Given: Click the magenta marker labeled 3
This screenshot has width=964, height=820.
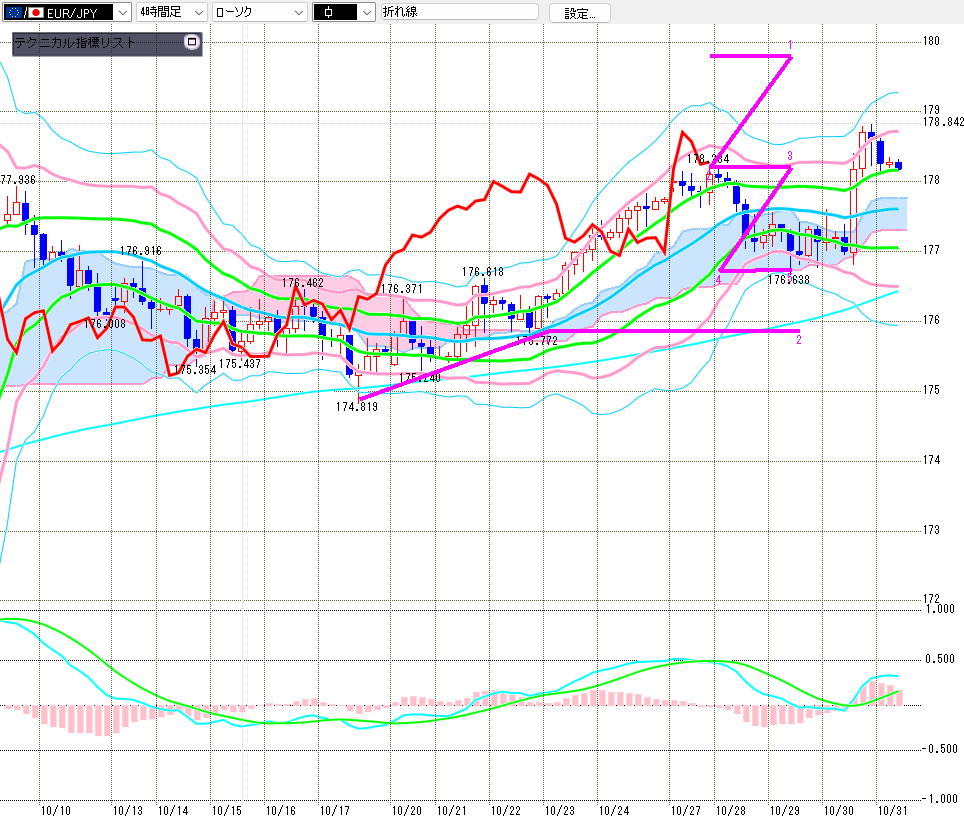Looking at the screenshot, I should coord(789,156).
